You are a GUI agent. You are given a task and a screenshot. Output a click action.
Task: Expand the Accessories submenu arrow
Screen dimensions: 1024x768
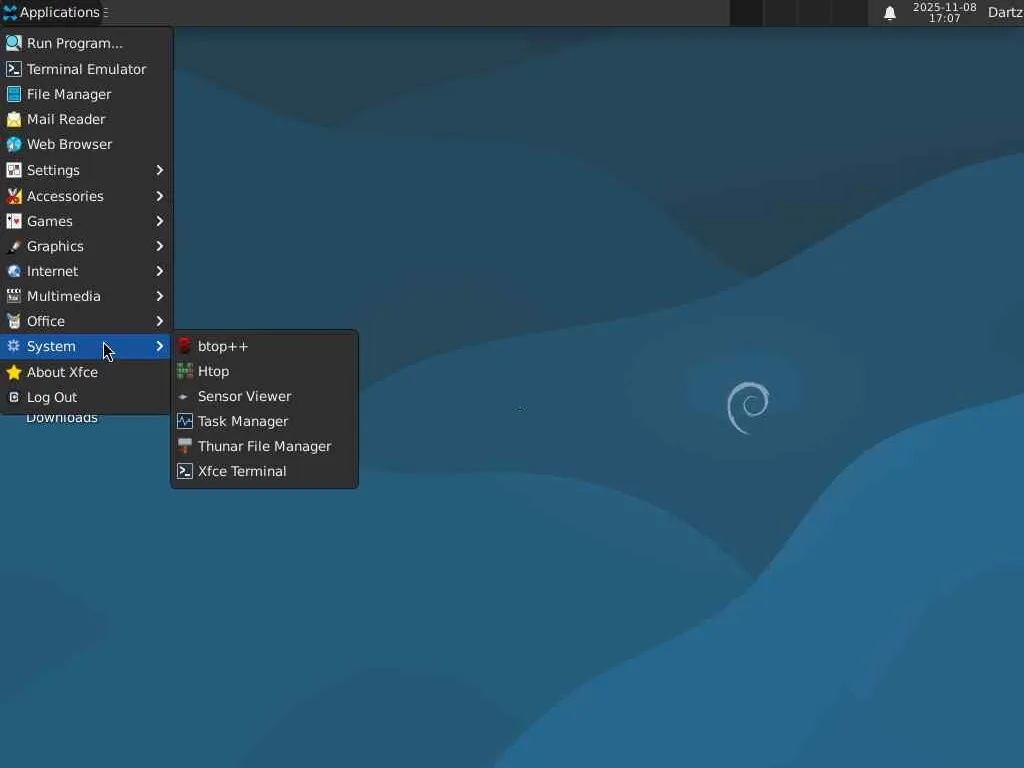click(x=159, y=196)
